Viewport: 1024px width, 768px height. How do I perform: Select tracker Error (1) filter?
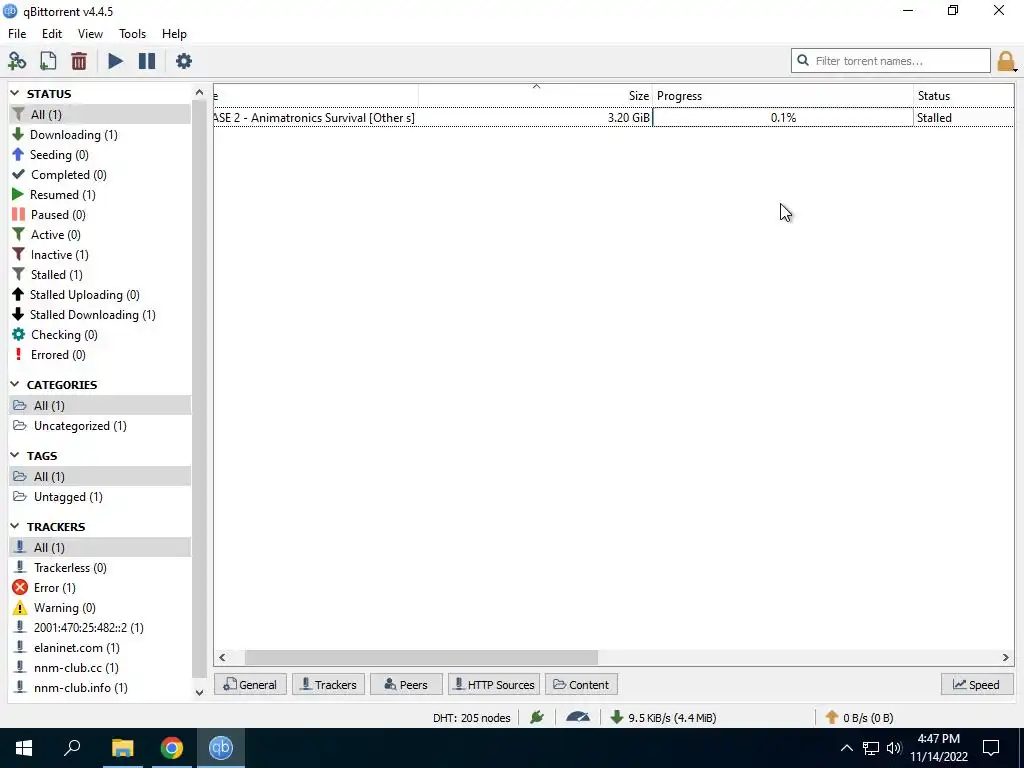click(100, 588)
